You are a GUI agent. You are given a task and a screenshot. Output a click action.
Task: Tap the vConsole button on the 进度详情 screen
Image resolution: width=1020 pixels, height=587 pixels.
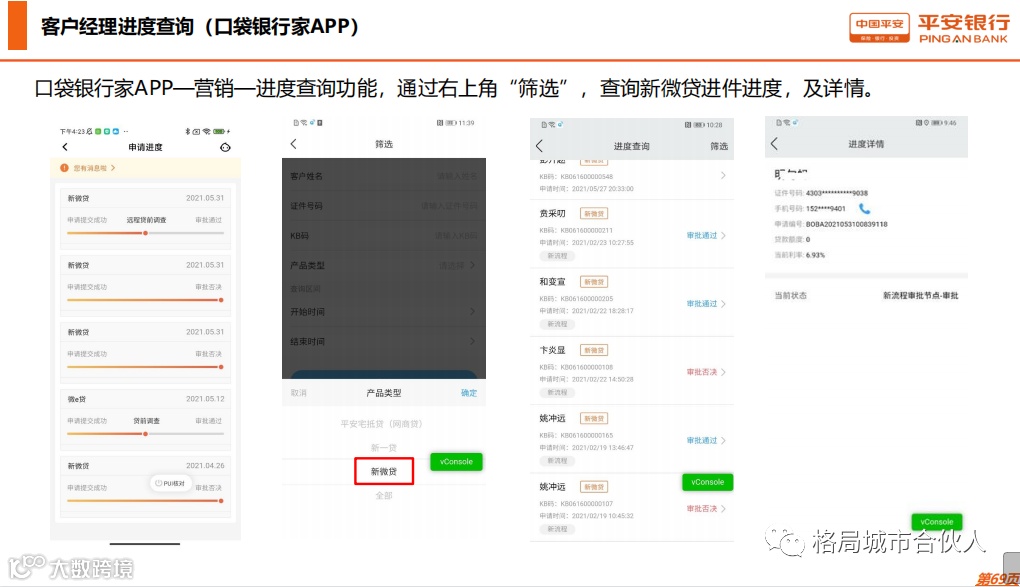point(937,522)
